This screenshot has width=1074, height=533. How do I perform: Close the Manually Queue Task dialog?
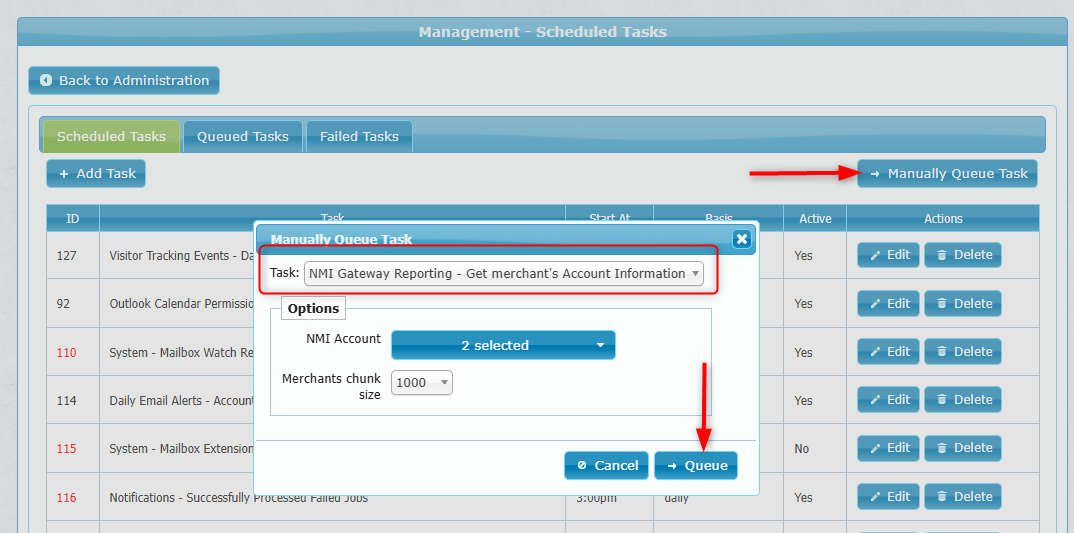741,239
